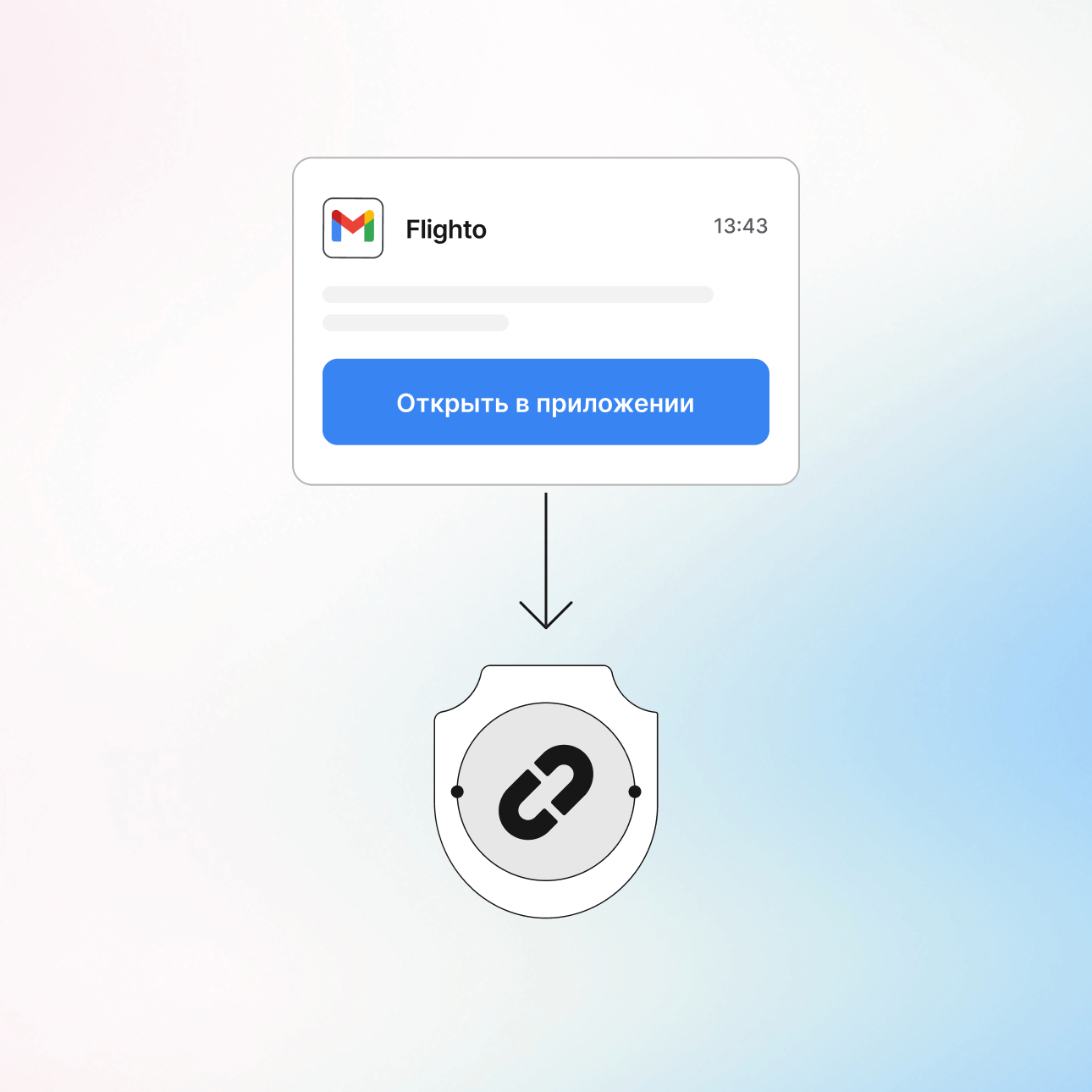Click the downward arrow's arrowhead

tap(546, 615)
